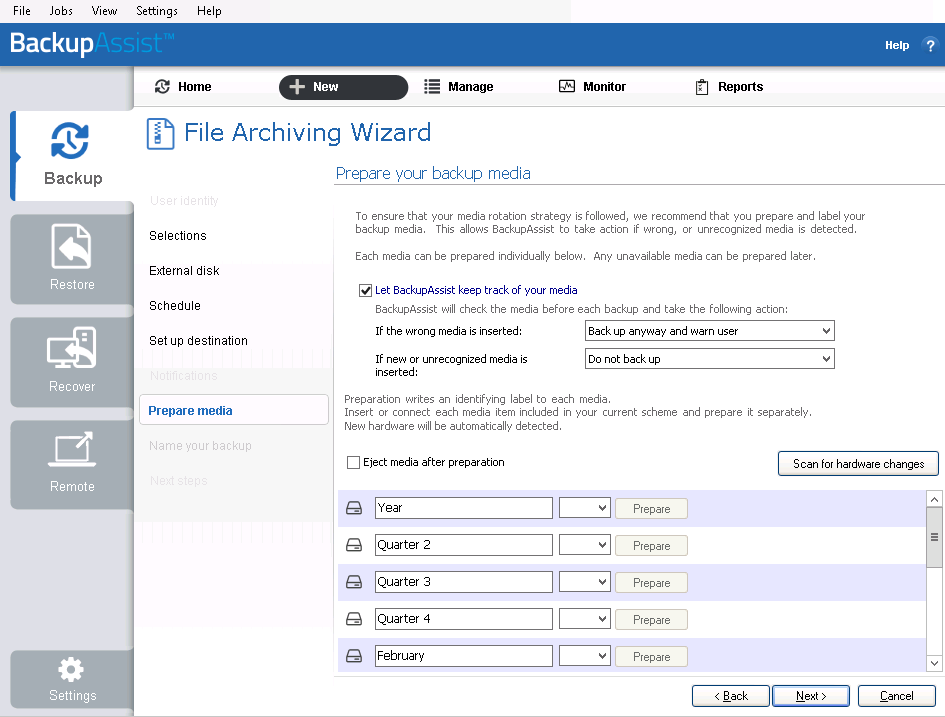The height and width of the screenshot is (717, 945).
Task: Click the blue Help question mark icon
Action: 930,45
